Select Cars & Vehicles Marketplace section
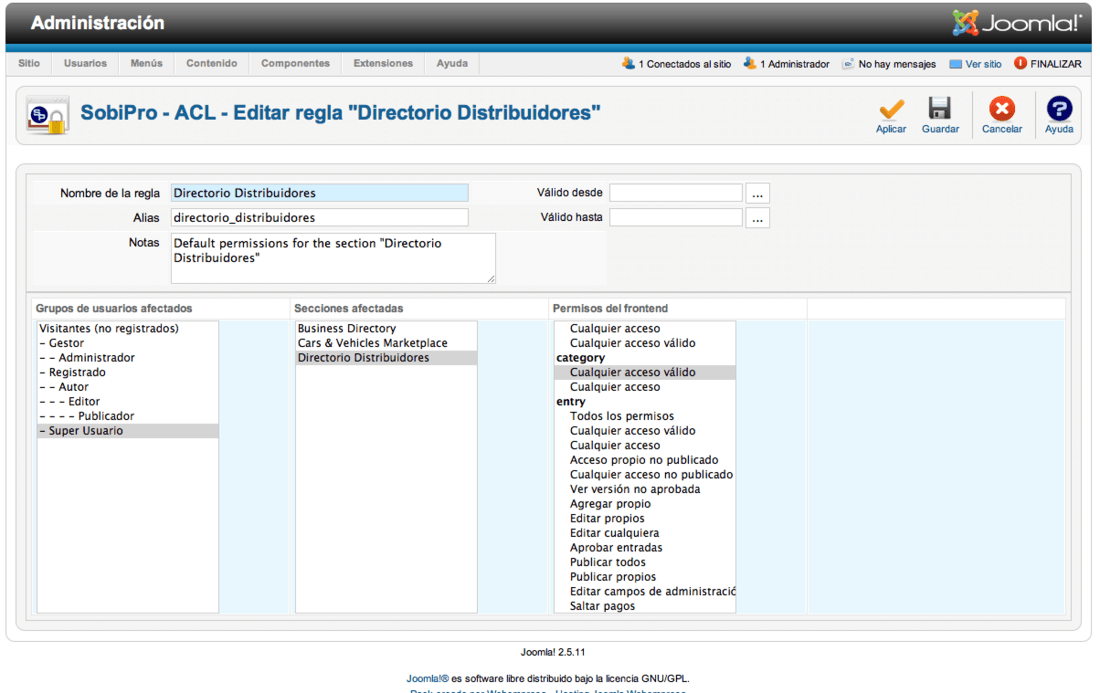 coord(386,343)
